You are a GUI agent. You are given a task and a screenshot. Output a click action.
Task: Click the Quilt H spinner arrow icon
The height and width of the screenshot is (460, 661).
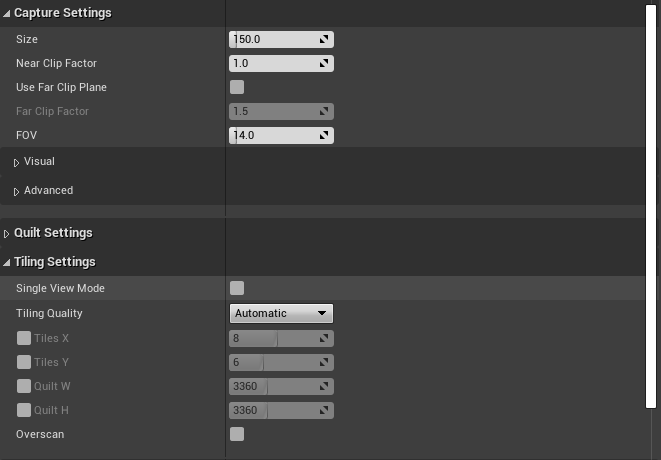coord(324,411)
